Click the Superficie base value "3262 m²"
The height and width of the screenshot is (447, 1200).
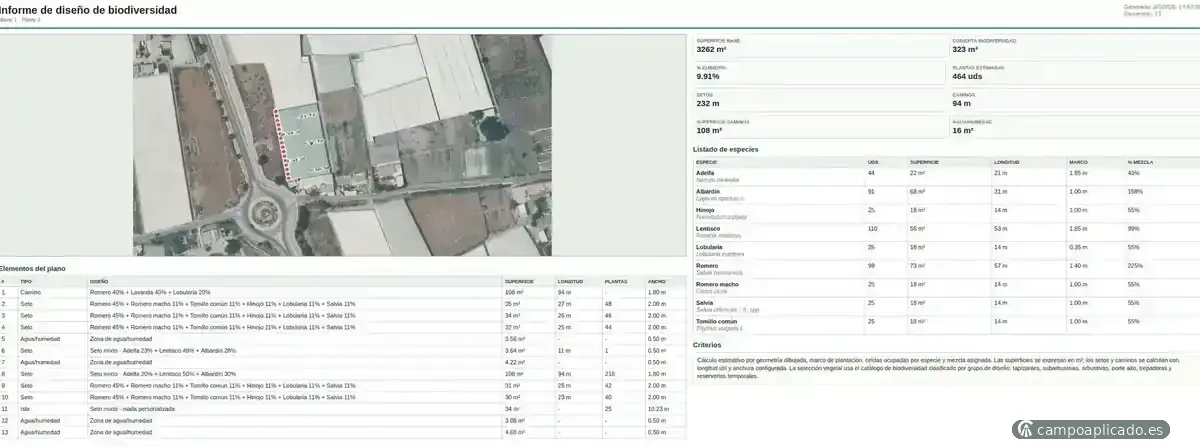[x=712, y=49]
